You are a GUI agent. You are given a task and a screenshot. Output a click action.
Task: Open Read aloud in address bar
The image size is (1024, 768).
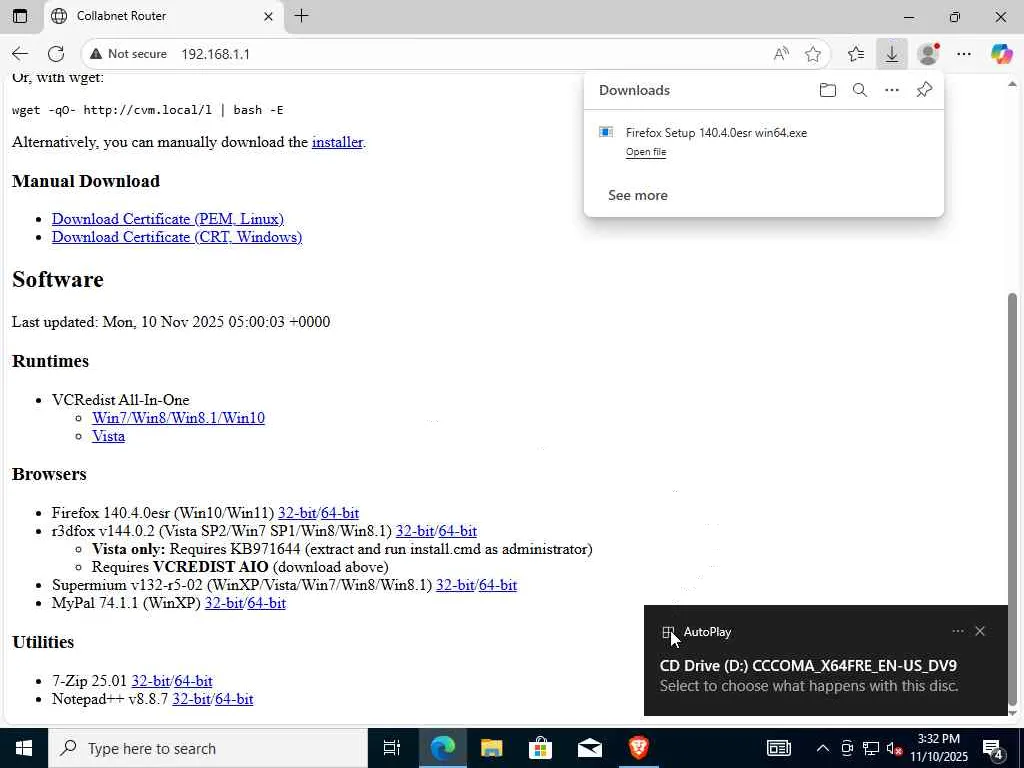781,54
